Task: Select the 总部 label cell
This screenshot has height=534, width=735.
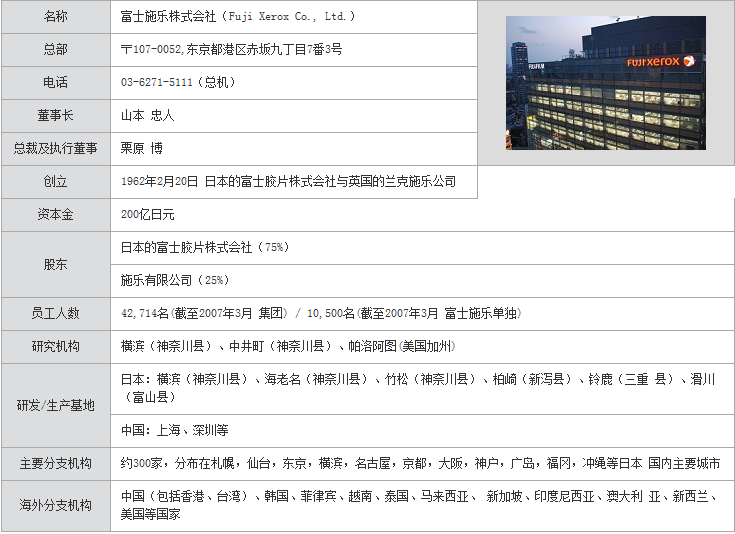Action: (x=56, y=50)
